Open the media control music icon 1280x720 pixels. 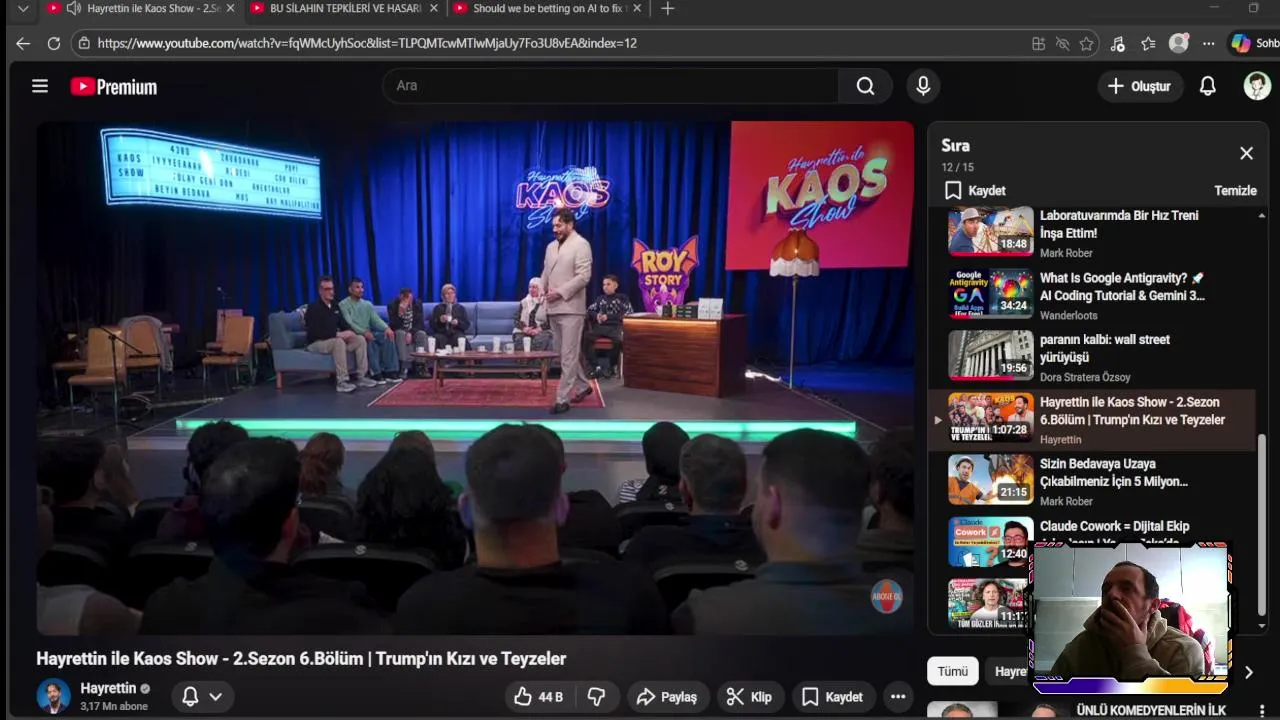coord(1118,43)
